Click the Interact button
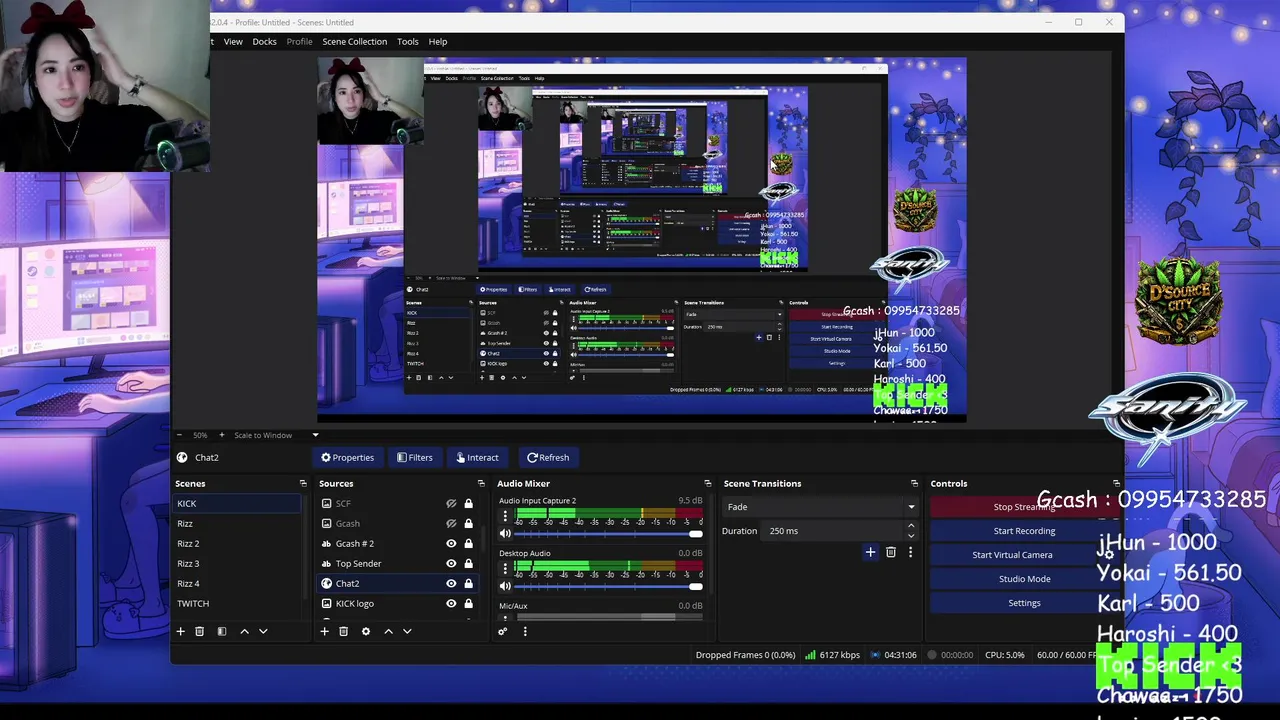 [477, 458]
